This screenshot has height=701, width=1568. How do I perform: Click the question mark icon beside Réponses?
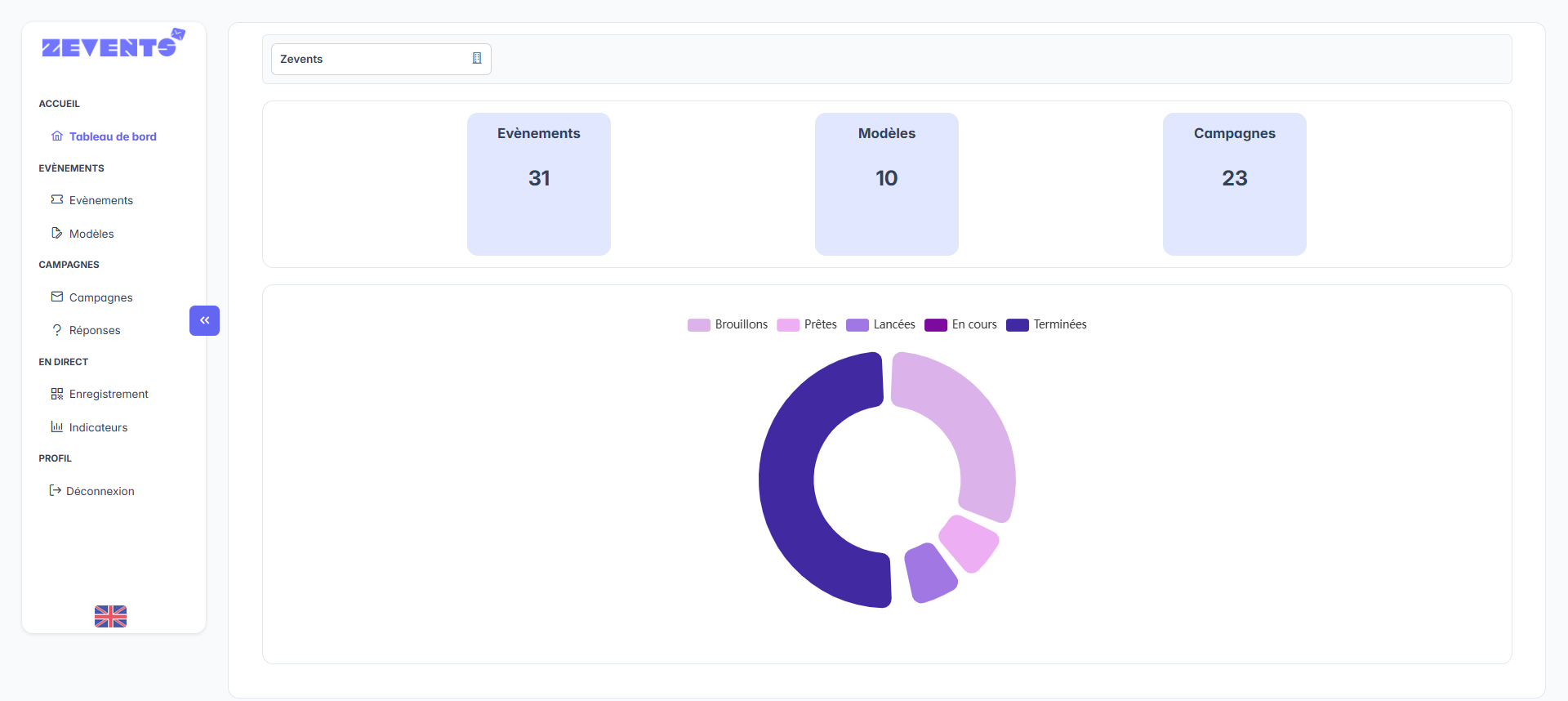pyautogui.click(x=57, y=330)
